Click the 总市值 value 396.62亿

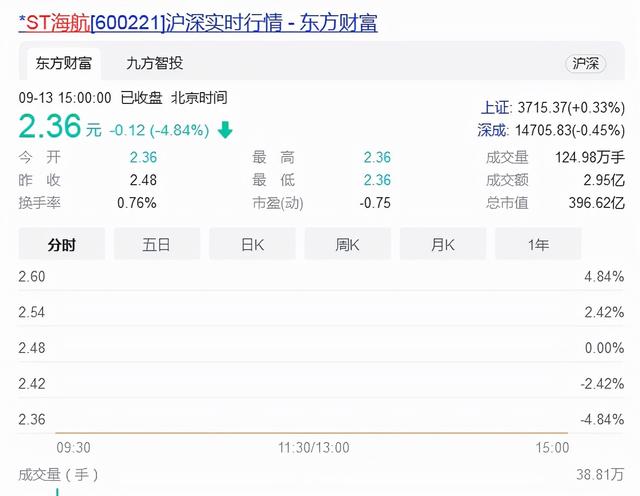point(597,203)
